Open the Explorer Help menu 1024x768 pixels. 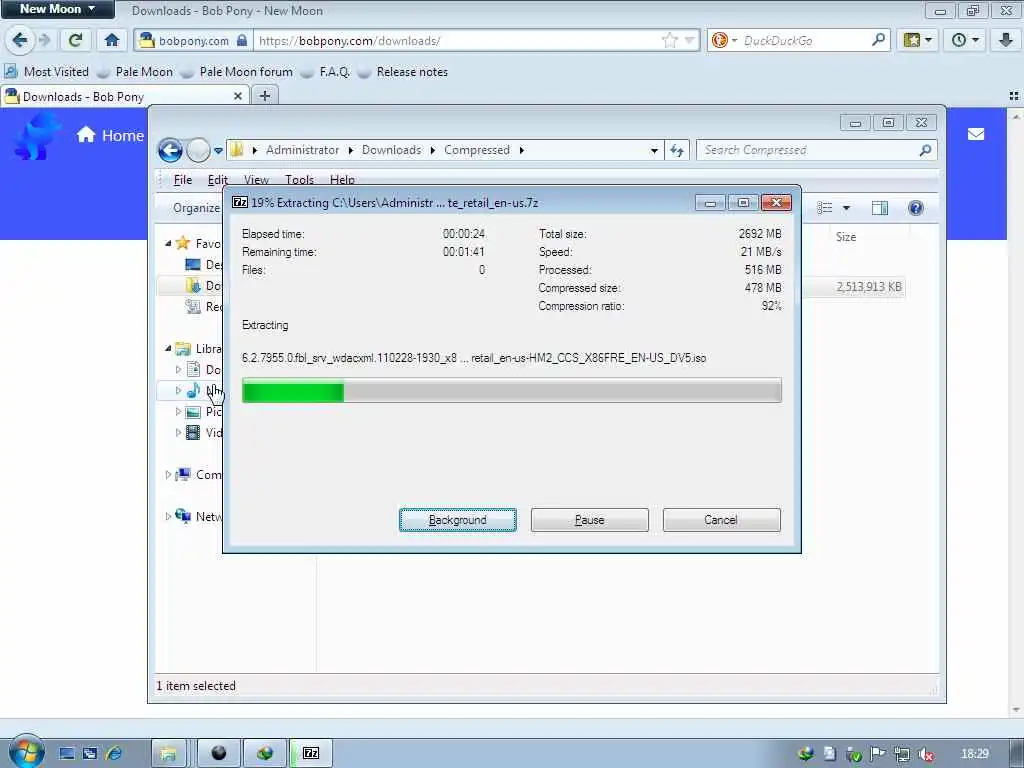pos(342,180)
